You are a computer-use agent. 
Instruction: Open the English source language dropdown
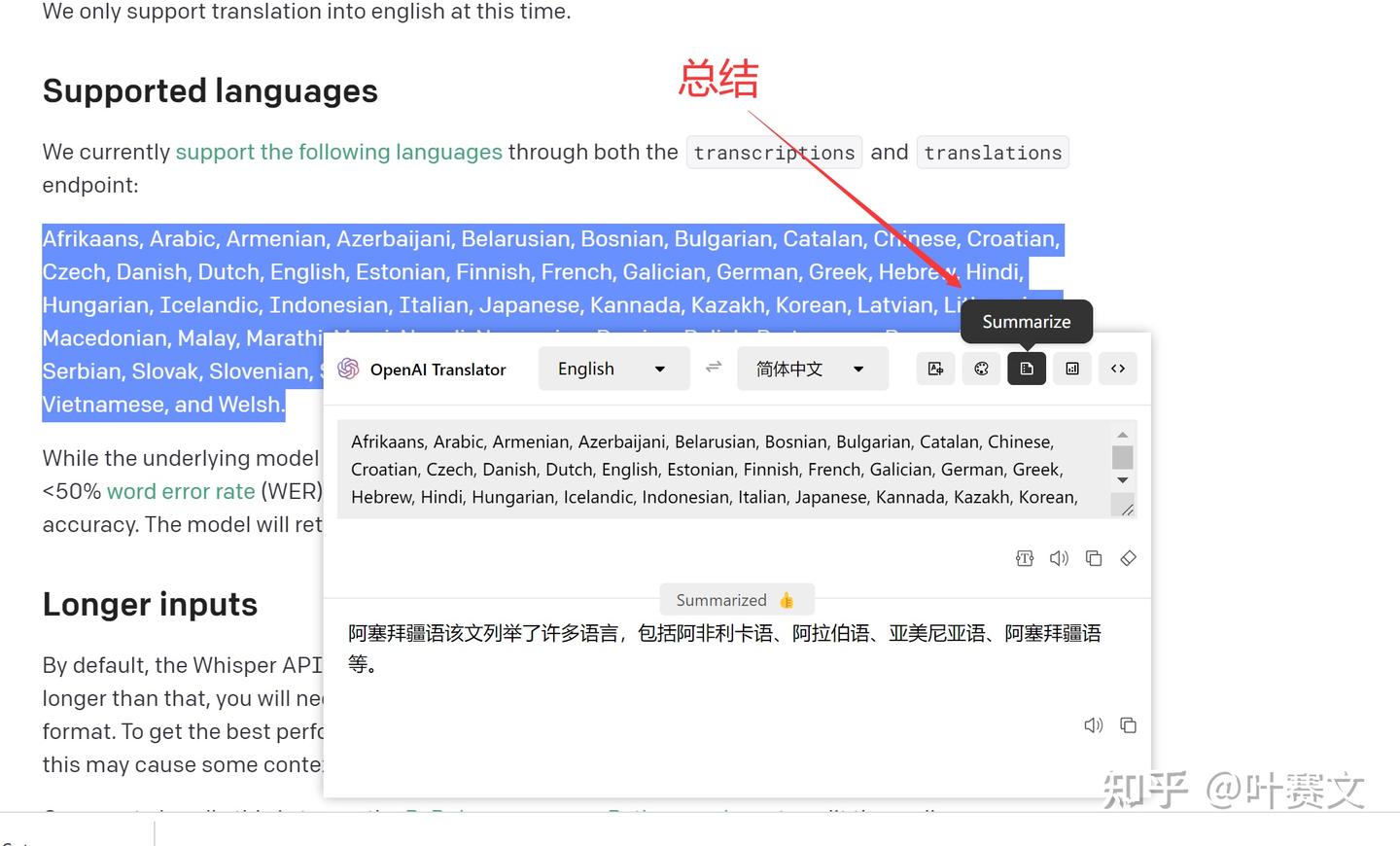tap(613, 368)
